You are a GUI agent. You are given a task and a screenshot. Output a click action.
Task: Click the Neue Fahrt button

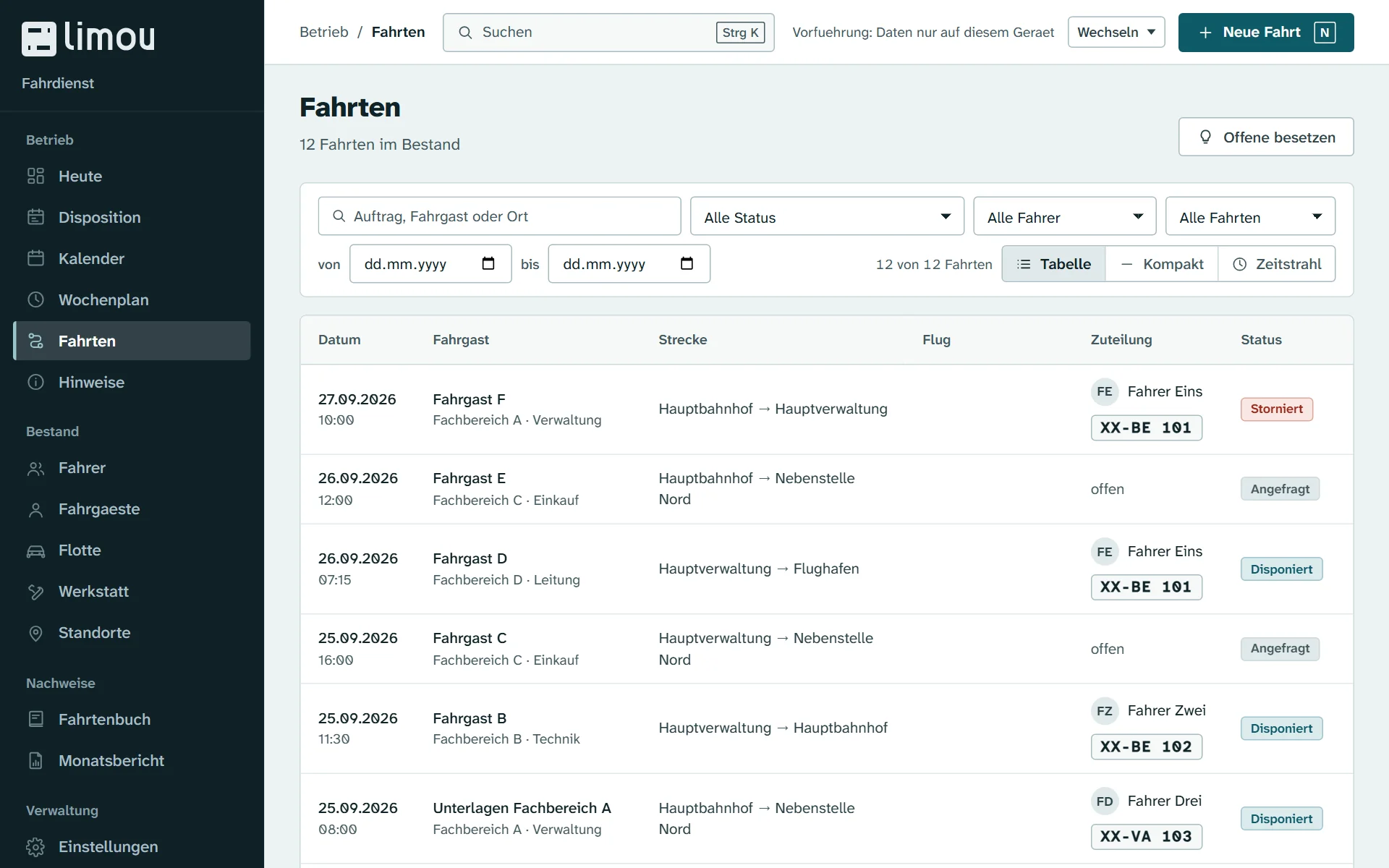pos(1266,33)
